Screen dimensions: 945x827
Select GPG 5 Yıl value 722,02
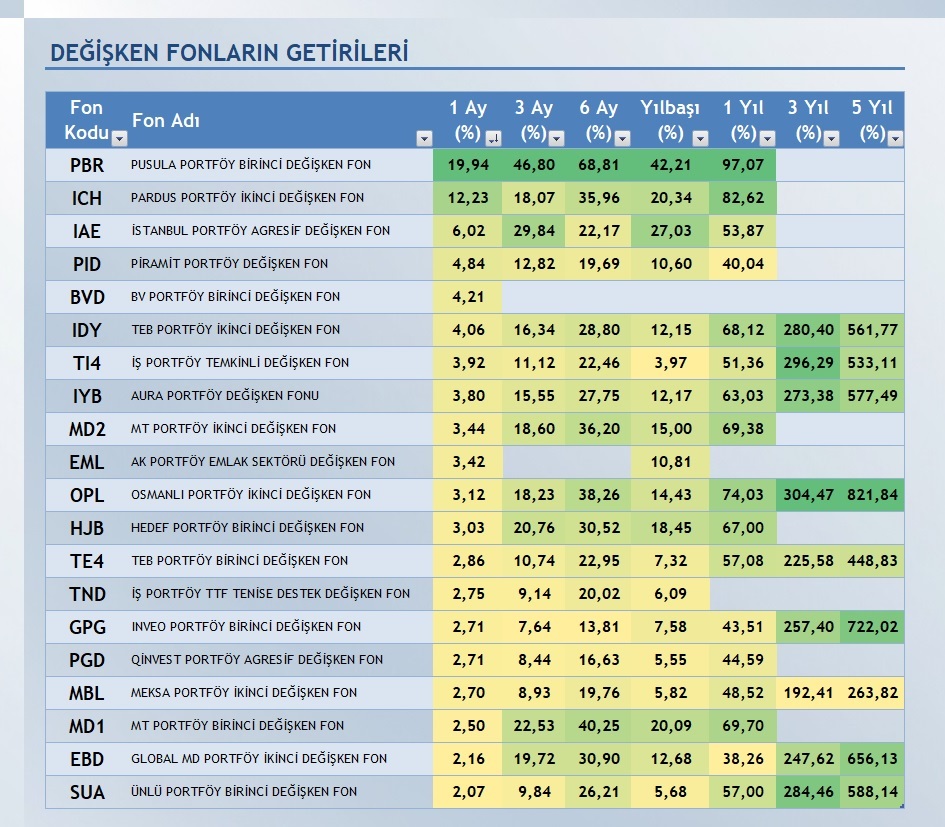[x=872, y=627]
